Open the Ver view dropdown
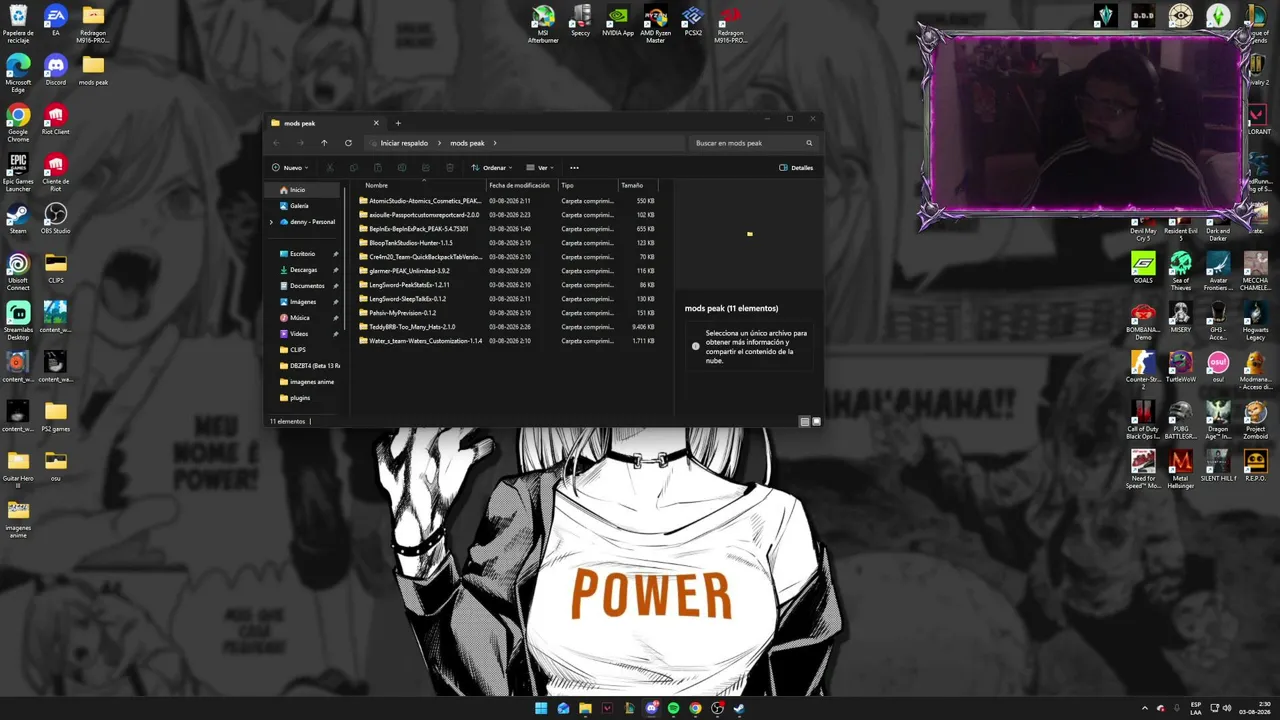1280x720 pixels. tap(539, 168)
